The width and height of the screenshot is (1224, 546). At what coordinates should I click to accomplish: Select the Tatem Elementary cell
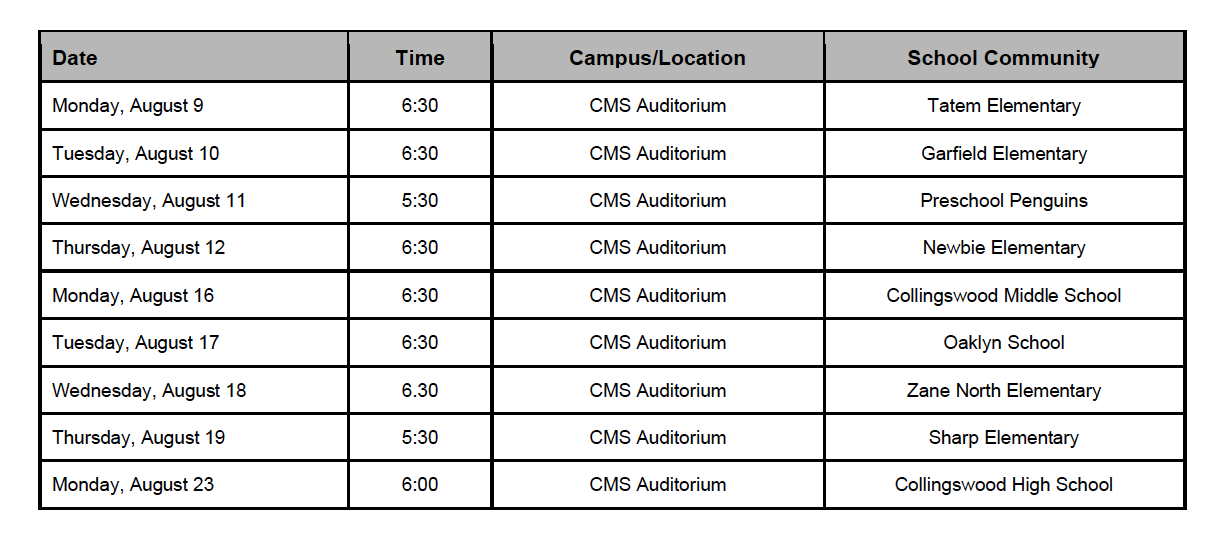click(x=1004, y=105)
